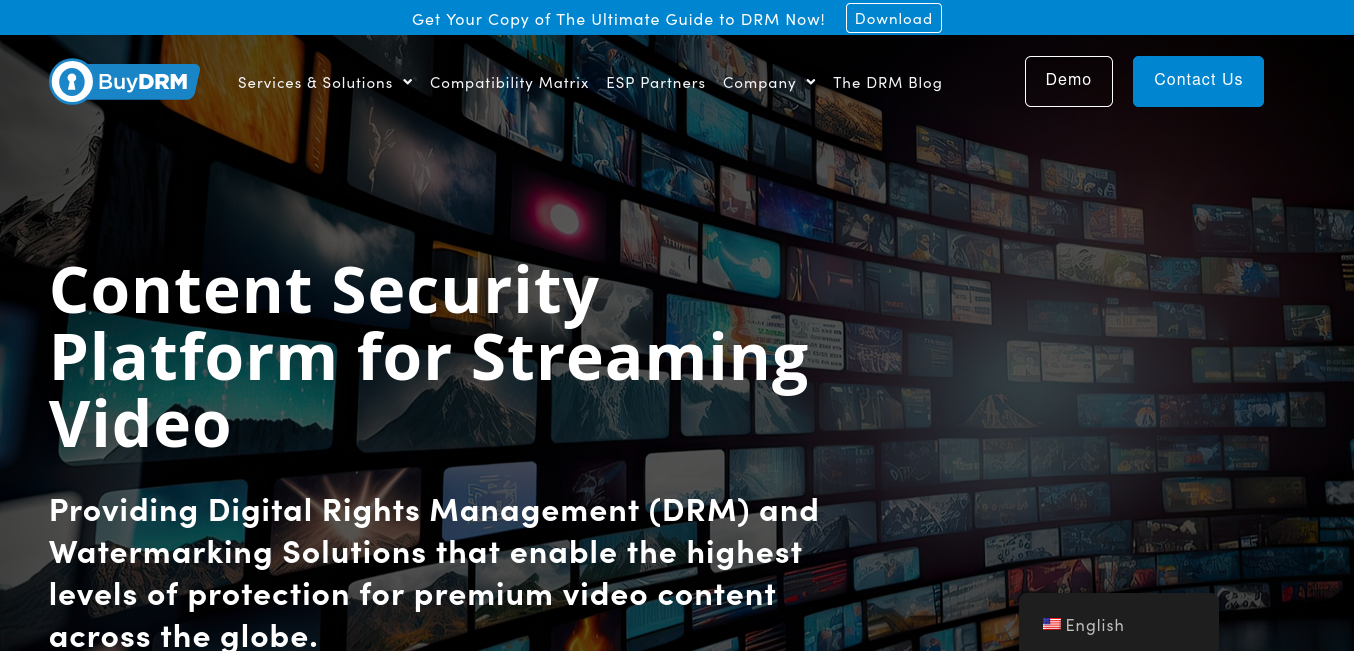Screen dimensions: 1366x651
Task: Expand the Services & Solutions dropdown arrow
Action: click(407, 82)
